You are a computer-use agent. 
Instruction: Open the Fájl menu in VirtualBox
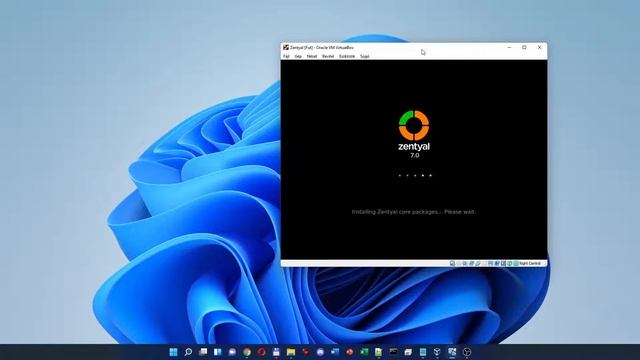[286, 56]
